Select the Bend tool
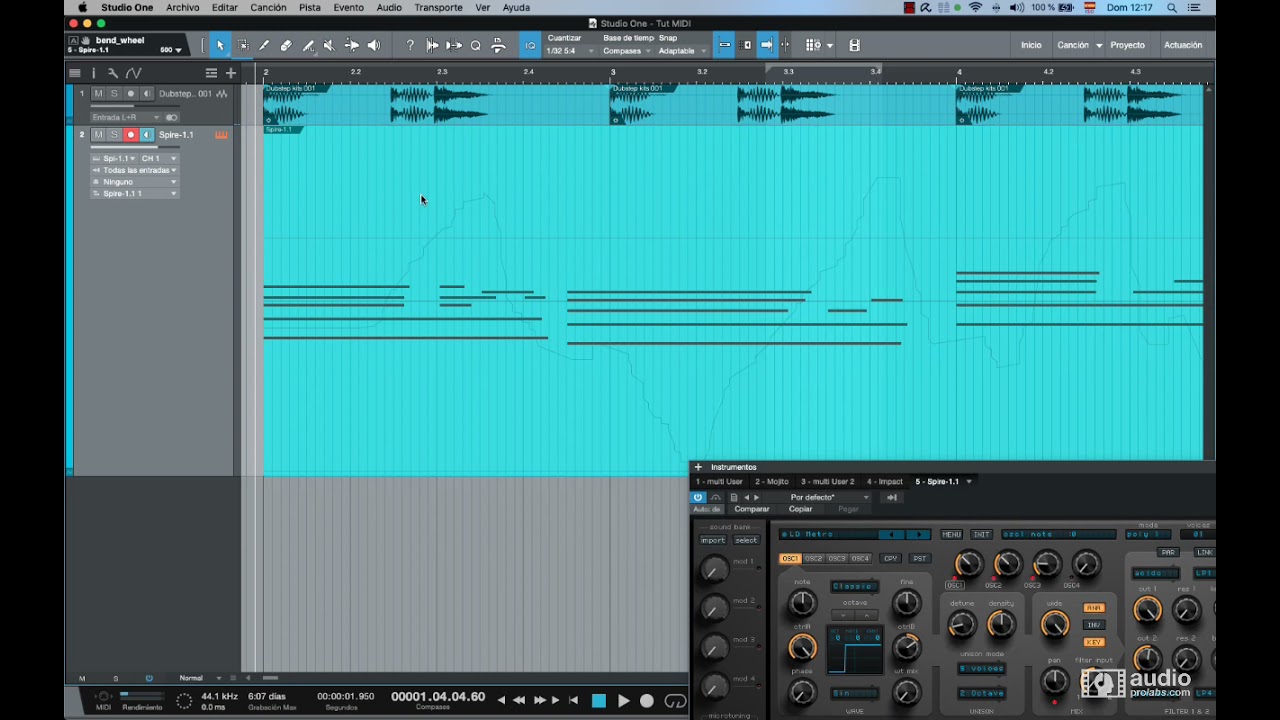 (352, 45)
